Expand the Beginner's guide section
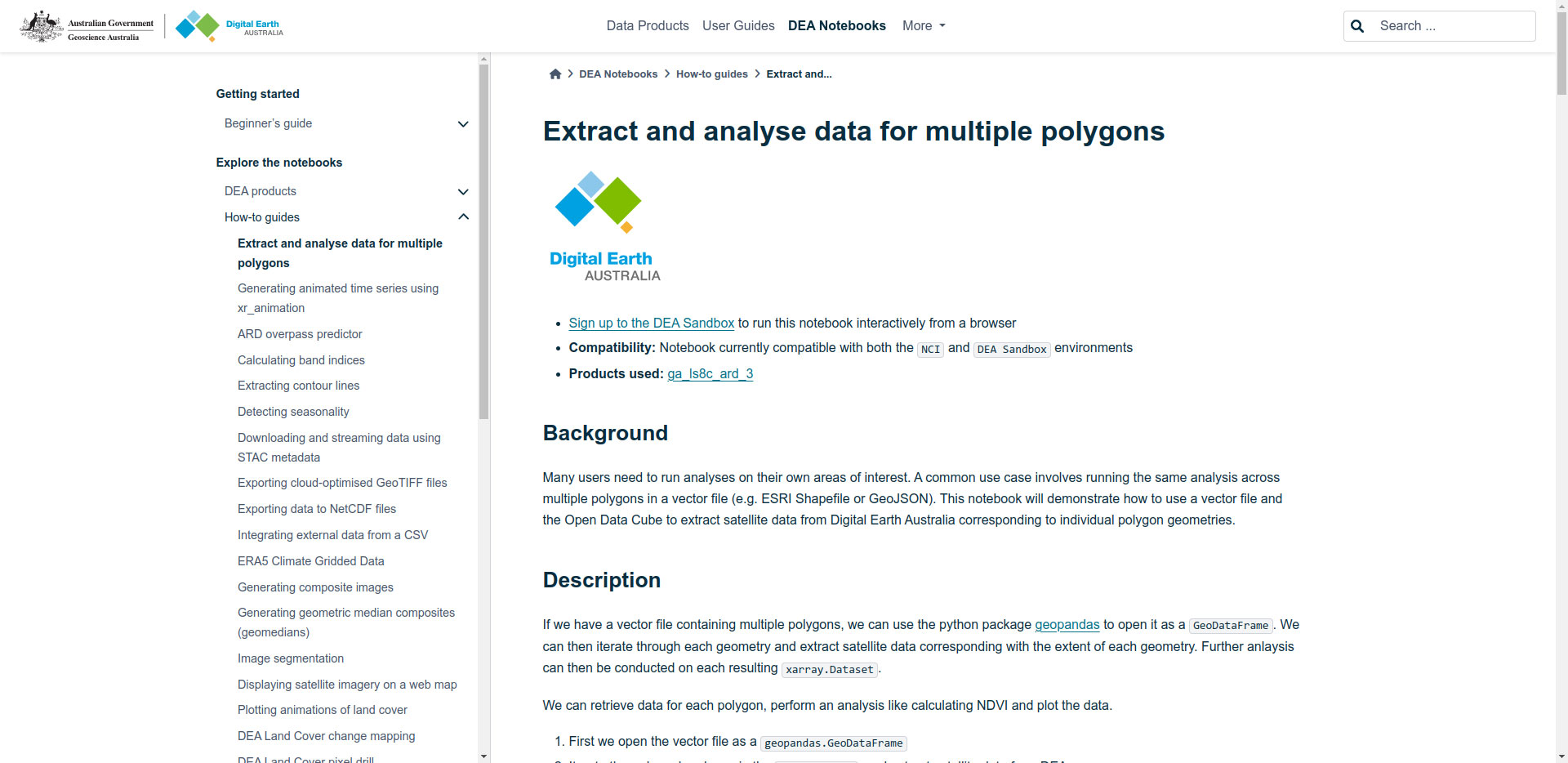The height and width of the screenshot is (763, 1568). [x=463, y=124]
